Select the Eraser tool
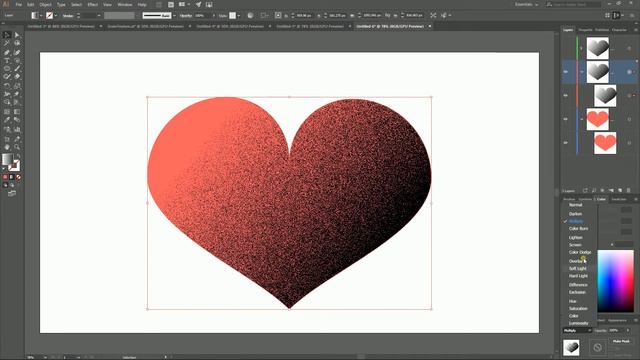Screen dimensions: 640x360 17,77
